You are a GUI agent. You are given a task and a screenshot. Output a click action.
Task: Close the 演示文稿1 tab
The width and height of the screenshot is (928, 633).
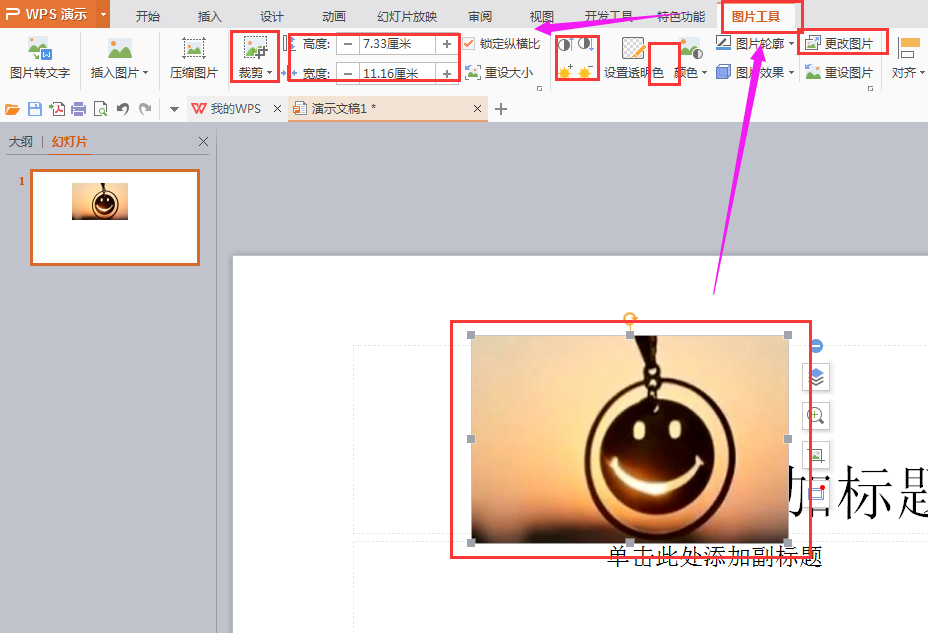[478, 109]
